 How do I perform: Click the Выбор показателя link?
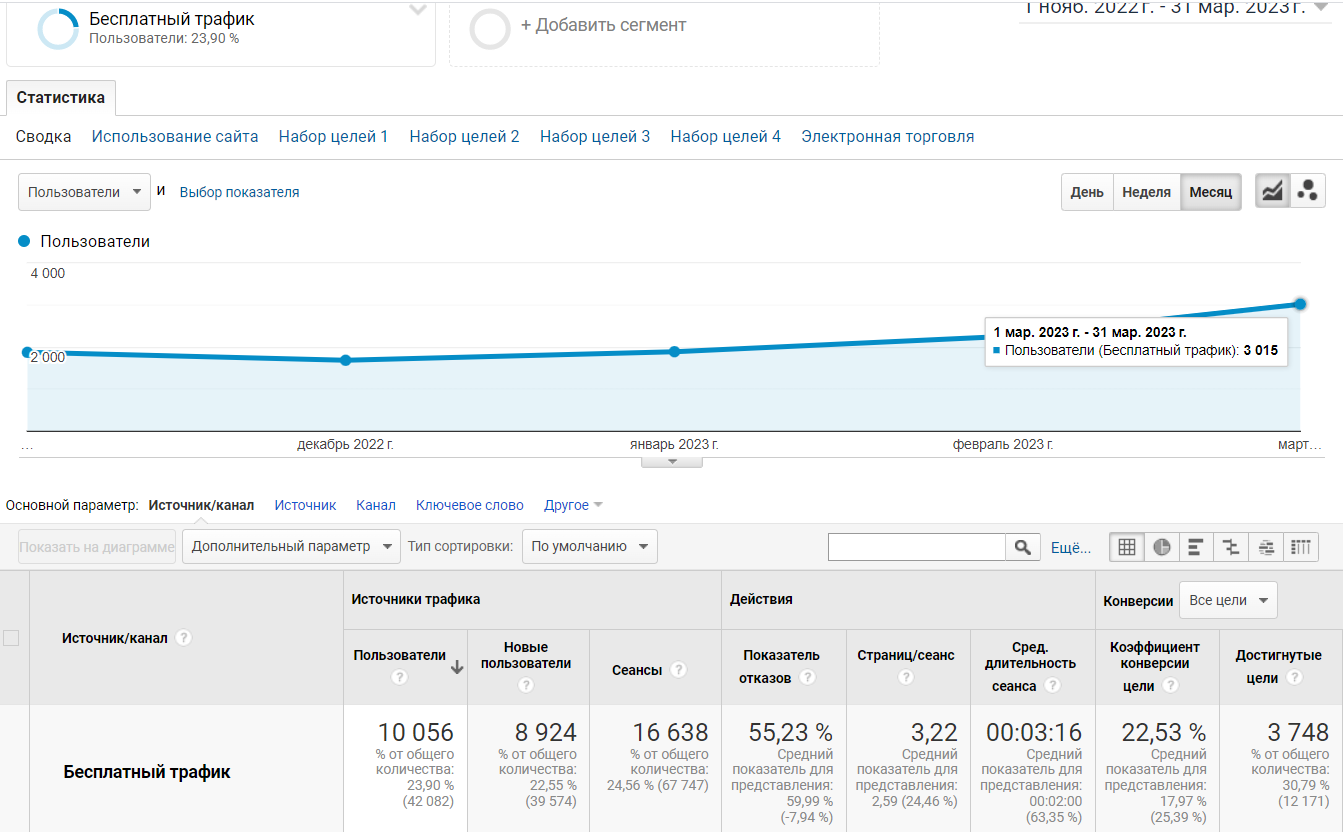click(239, 192)
